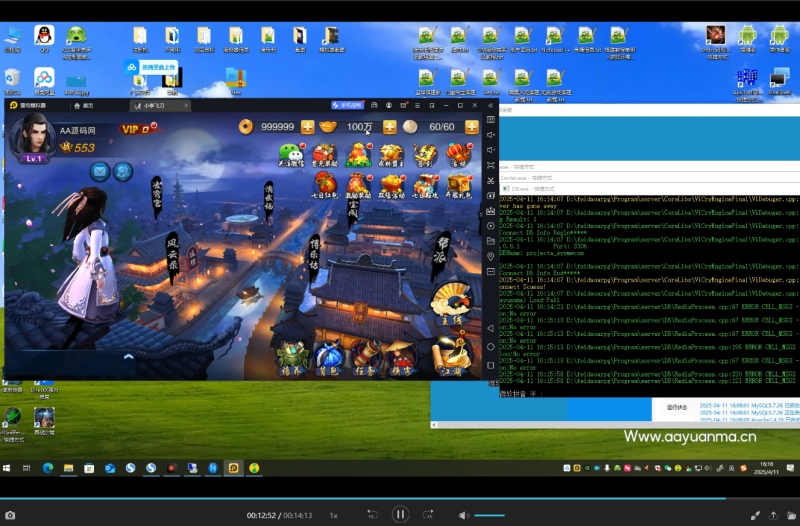Open the 1x playback speed selector
The height and width of the screenshot is (526, 800).
click(333, 515)
